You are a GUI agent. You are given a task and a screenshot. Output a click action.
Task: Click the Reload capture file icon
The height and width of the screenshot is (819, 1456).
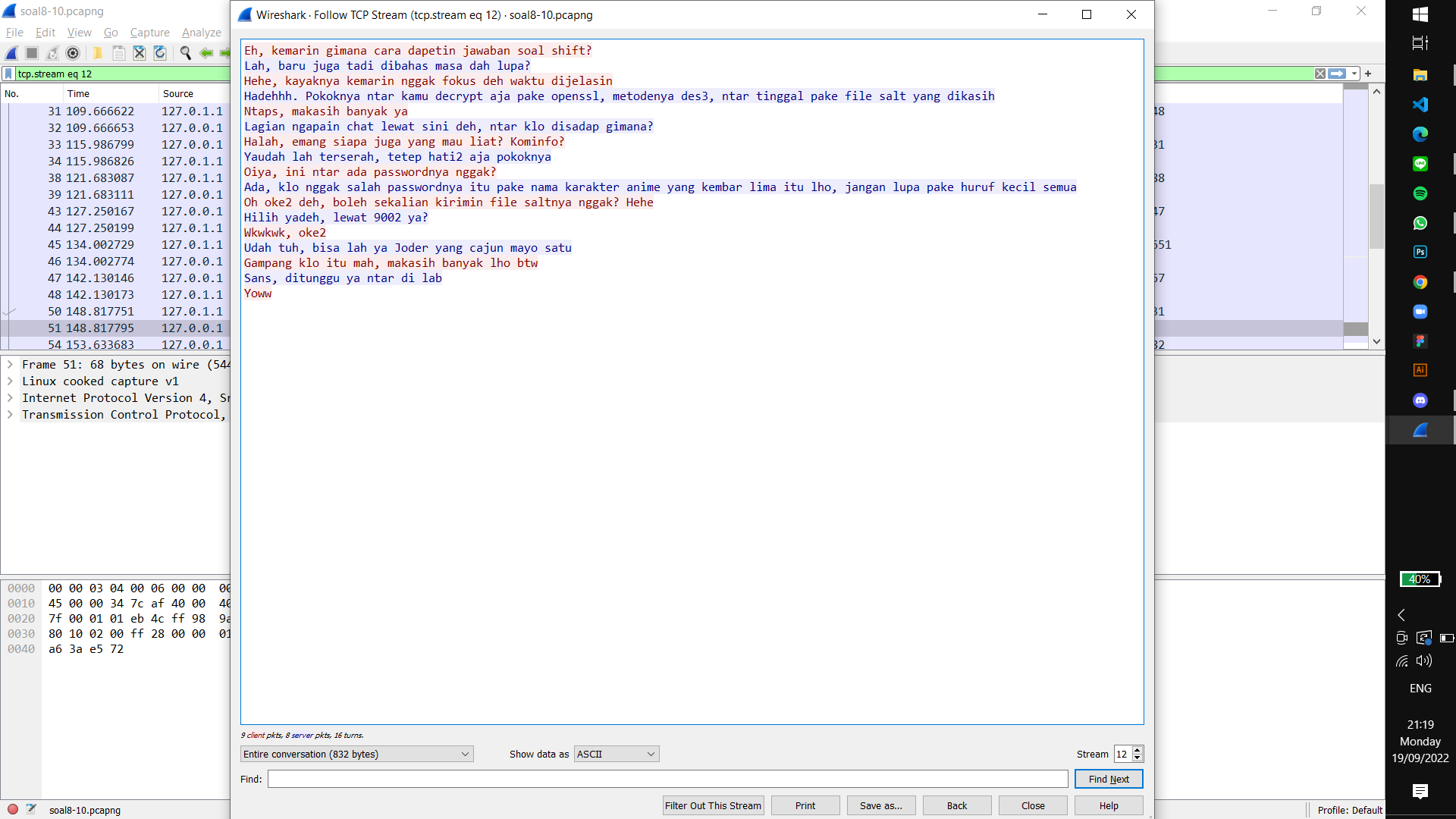pos(160,53)
